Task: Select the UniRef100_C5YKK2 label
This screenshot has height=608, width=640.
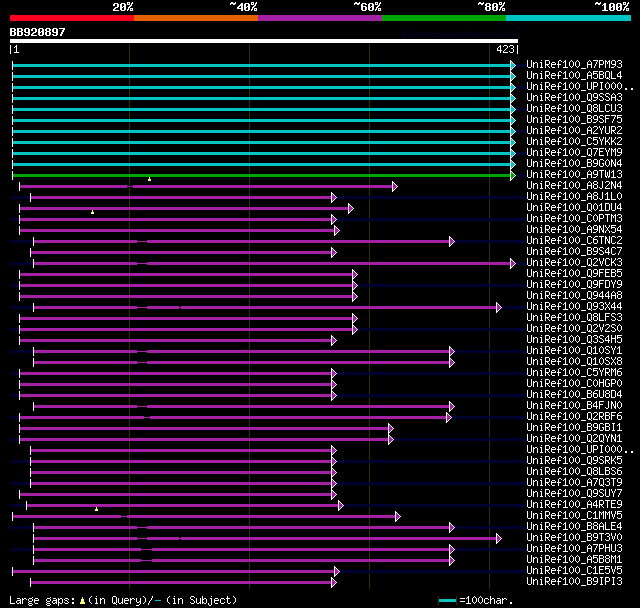Action: tap(574, 142)
